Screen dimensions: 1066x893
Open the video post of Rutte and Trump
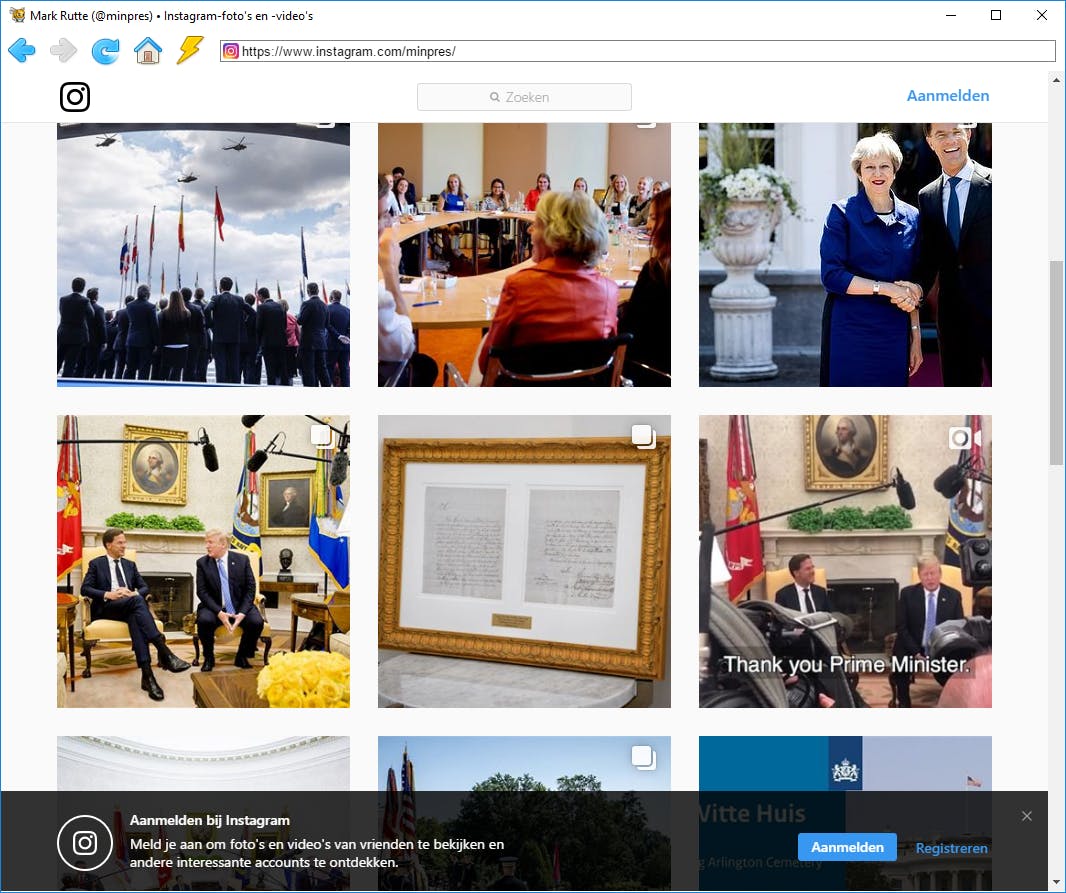click(x=845, y=561)
